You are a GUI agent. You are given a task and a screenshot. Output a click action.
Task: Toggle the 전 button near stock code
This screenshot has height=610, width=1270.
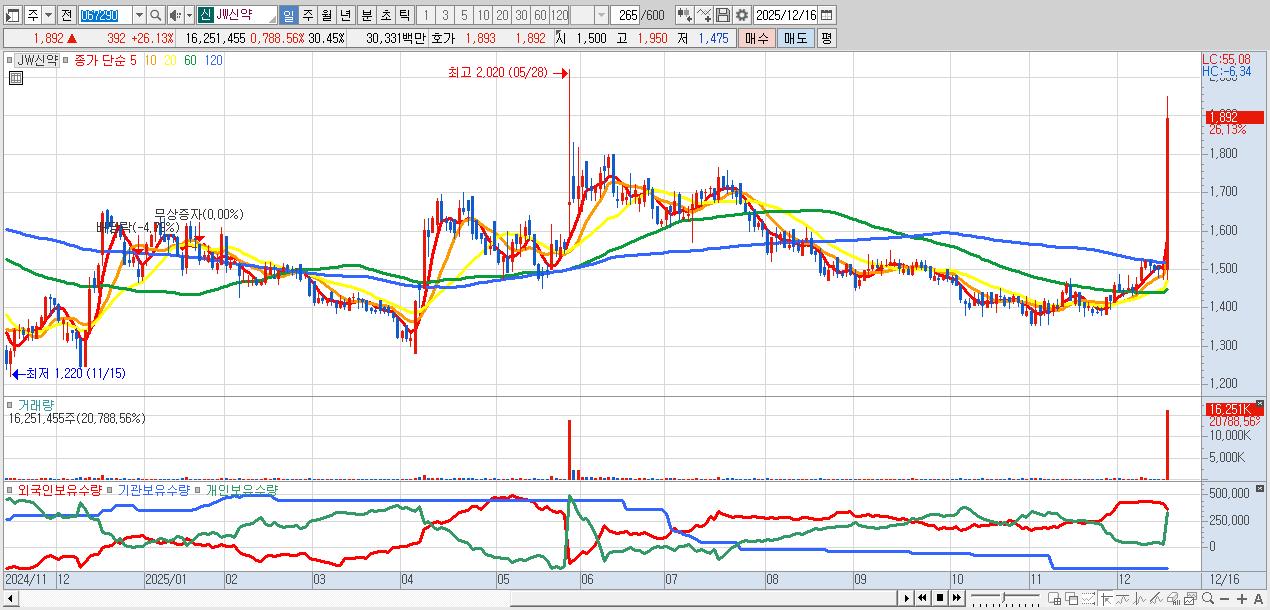point(66,15)
